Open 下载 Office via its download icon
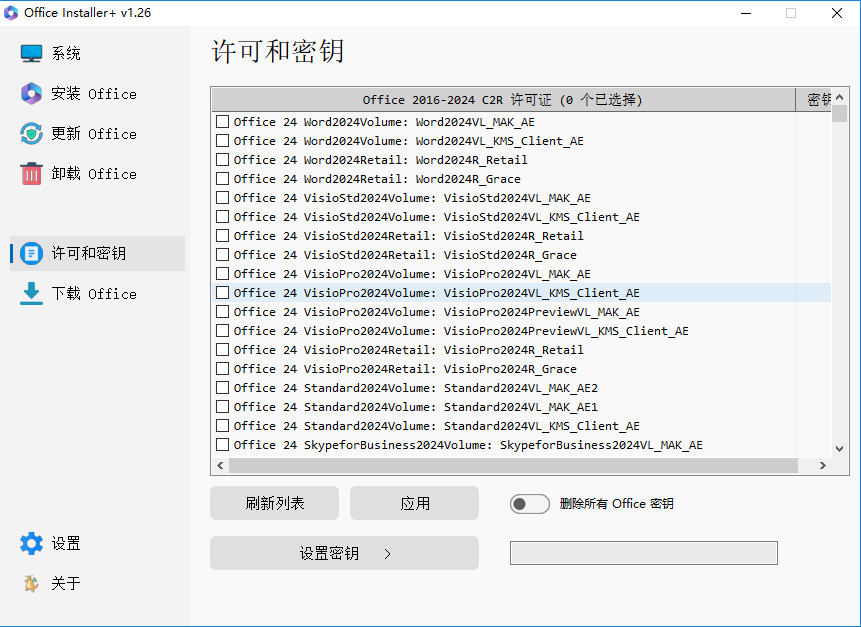This screenshot has height=627, width=861. [x=28, y=293]
